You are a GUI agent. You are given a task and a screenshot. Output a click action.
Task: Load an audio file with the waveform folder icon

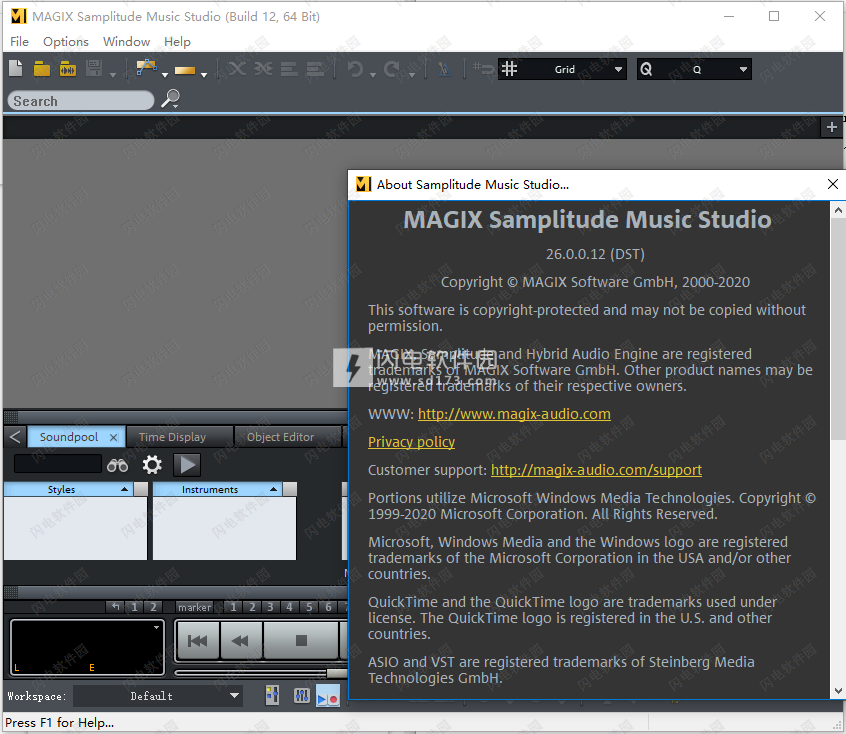click(67, 69)
